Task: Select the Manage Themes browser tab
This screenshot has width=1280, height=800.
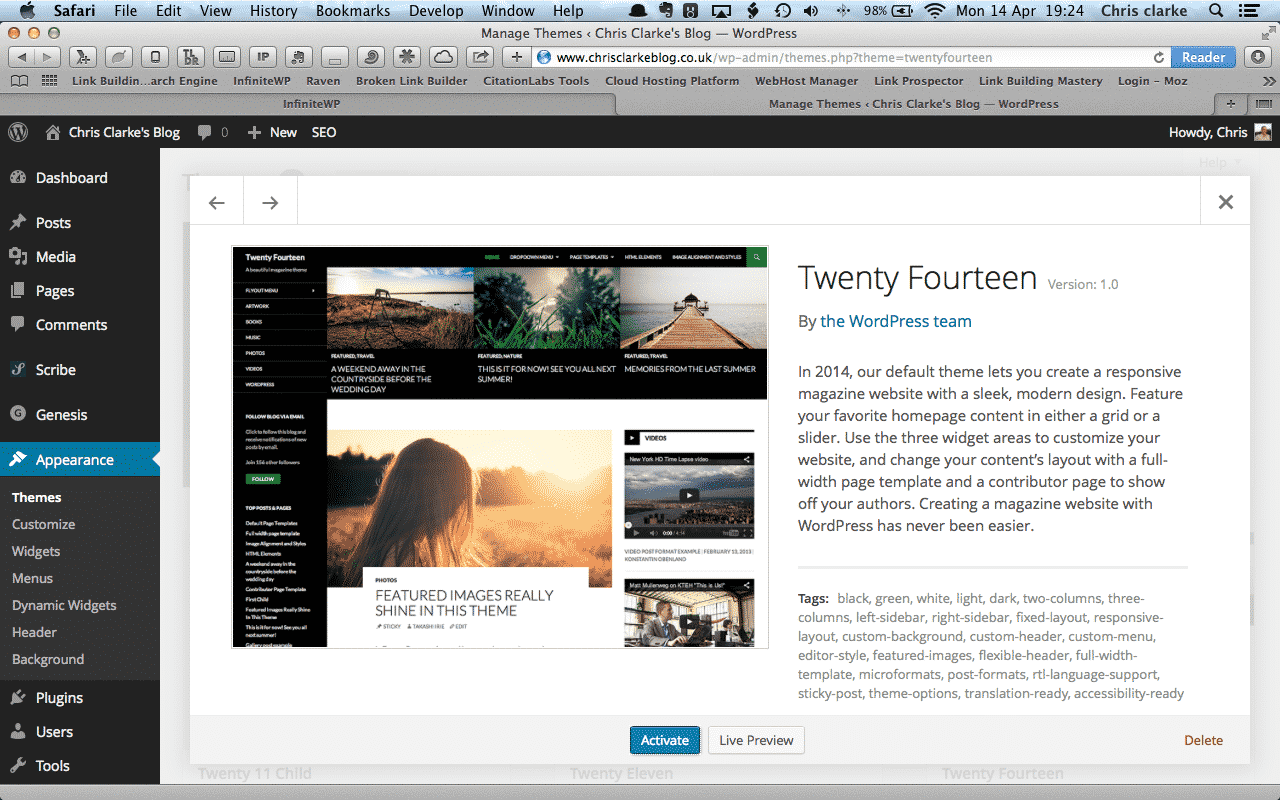Action: (x=913, y=103)
